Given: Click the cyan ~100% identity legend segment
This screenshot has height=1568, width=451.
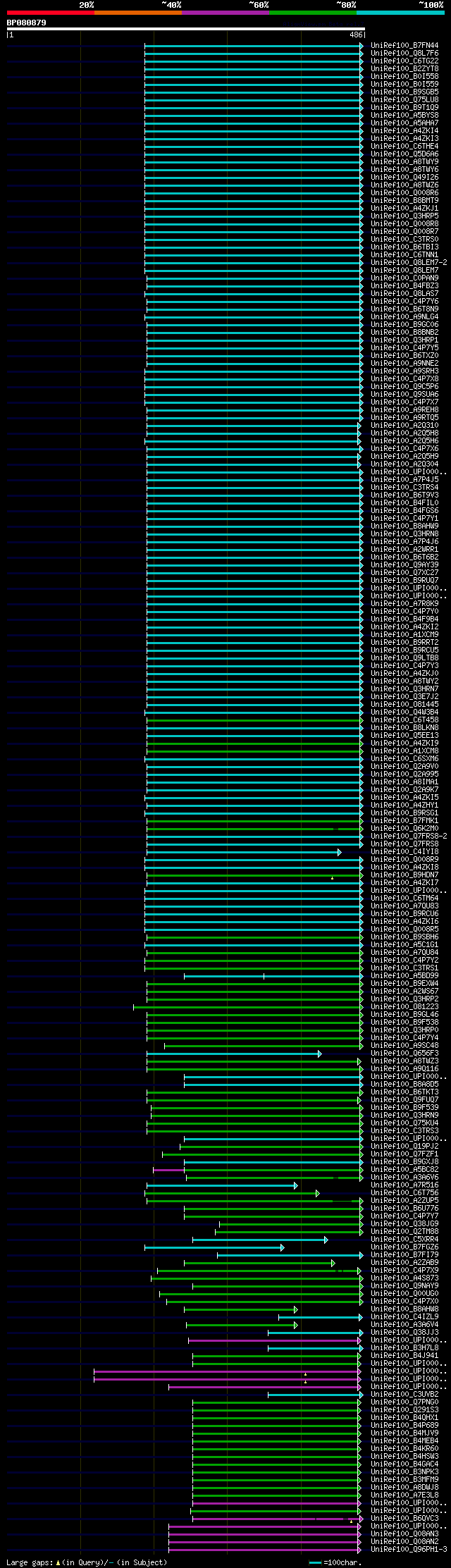Looking at the screenshot, I should [400, 13].
